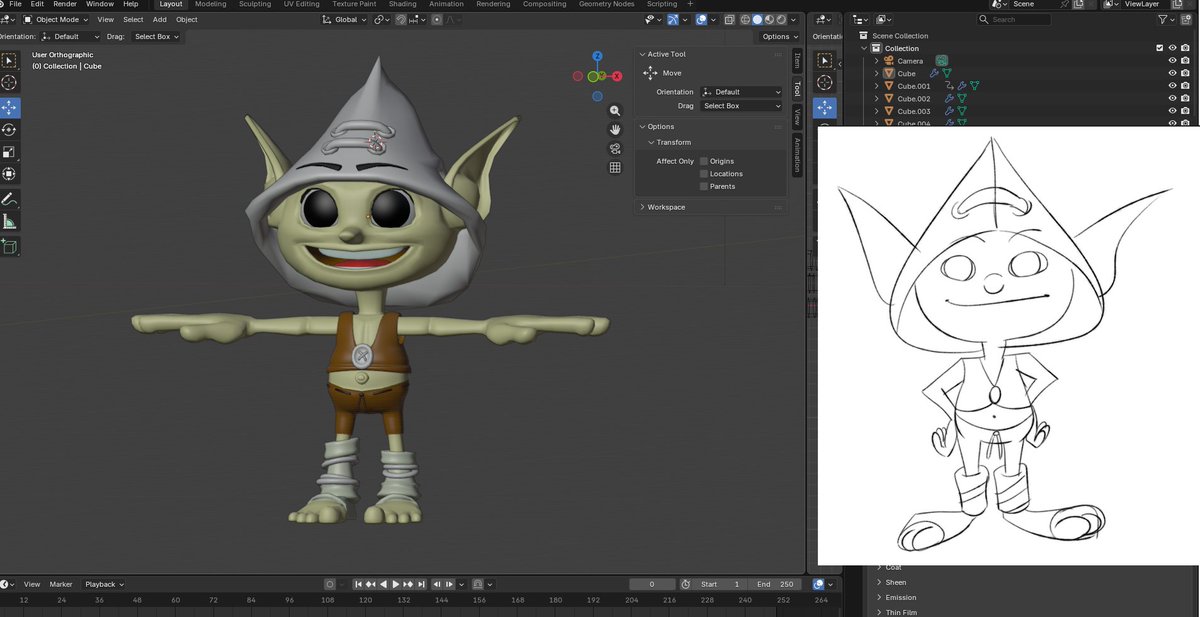Open the Playback popover in the timeline
The height and width of the screenshot is (617, 1200).
102,584
